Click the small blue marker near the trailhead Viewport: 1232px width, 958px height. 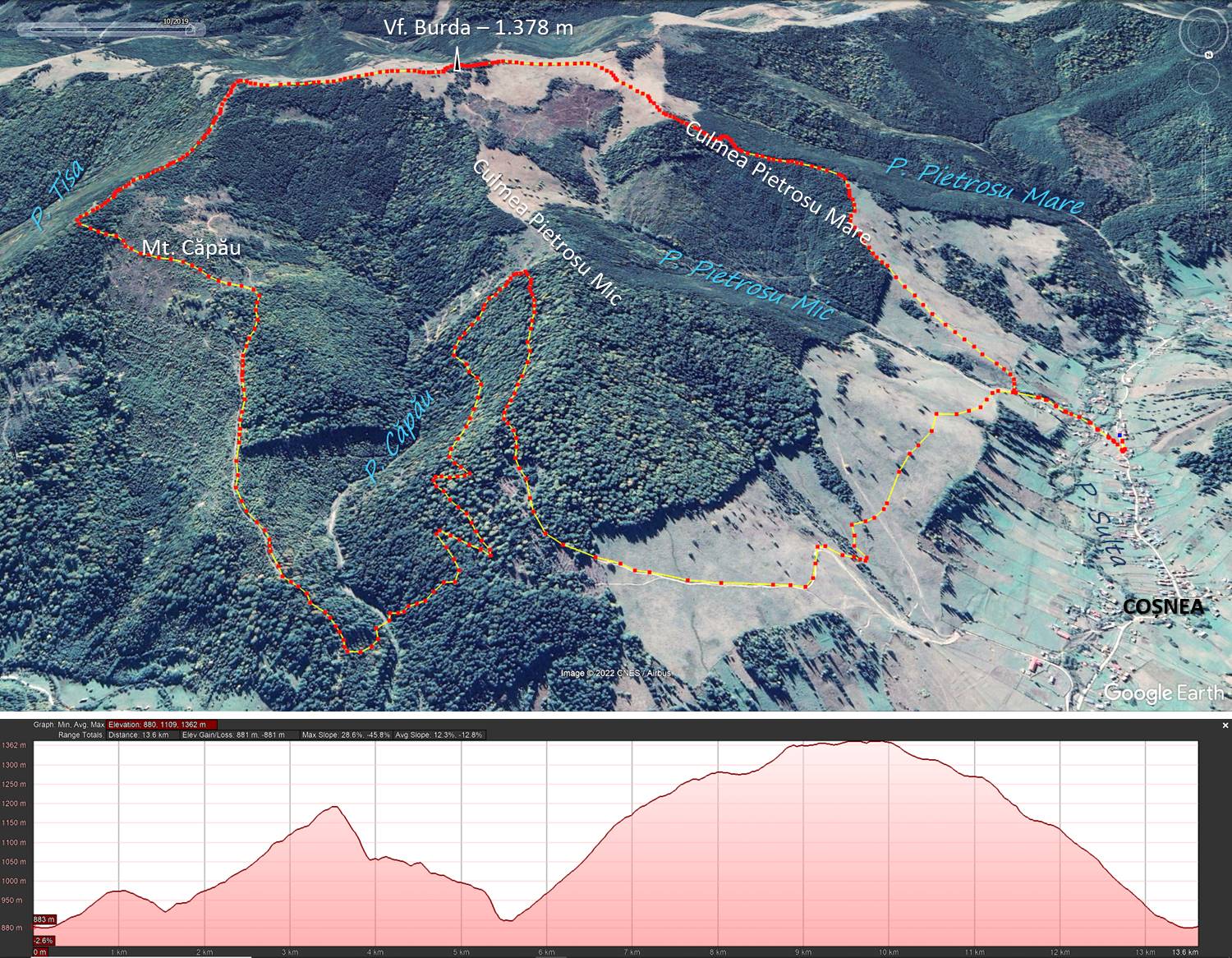(x=1119, y=435)
